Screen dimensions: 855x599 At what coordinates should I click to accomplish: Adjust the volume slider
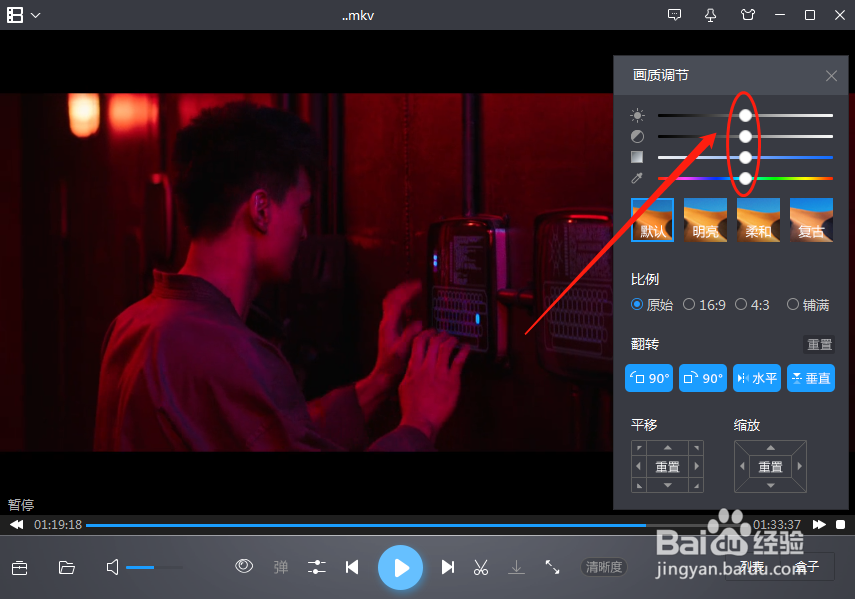[x=154, y=567]
